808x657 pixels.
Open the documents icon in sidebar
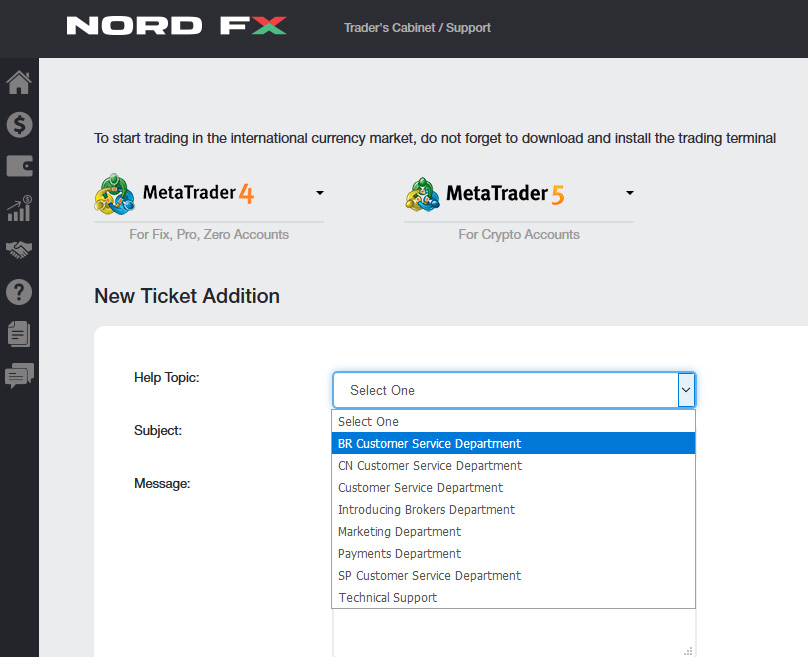click(x=19, y=334)
